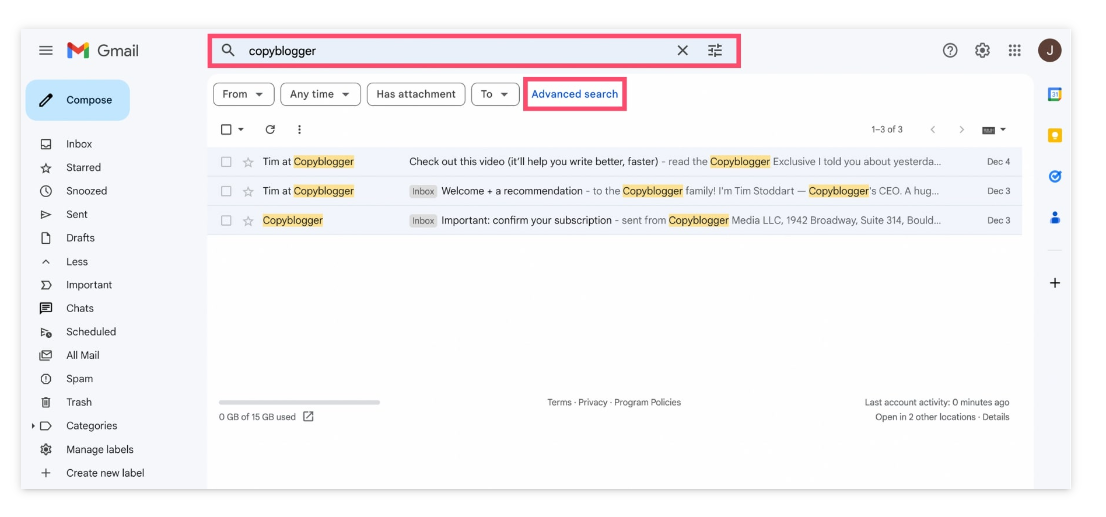Show search options slider icon
The image size is (1106, 517).
(x=715, y=51)
